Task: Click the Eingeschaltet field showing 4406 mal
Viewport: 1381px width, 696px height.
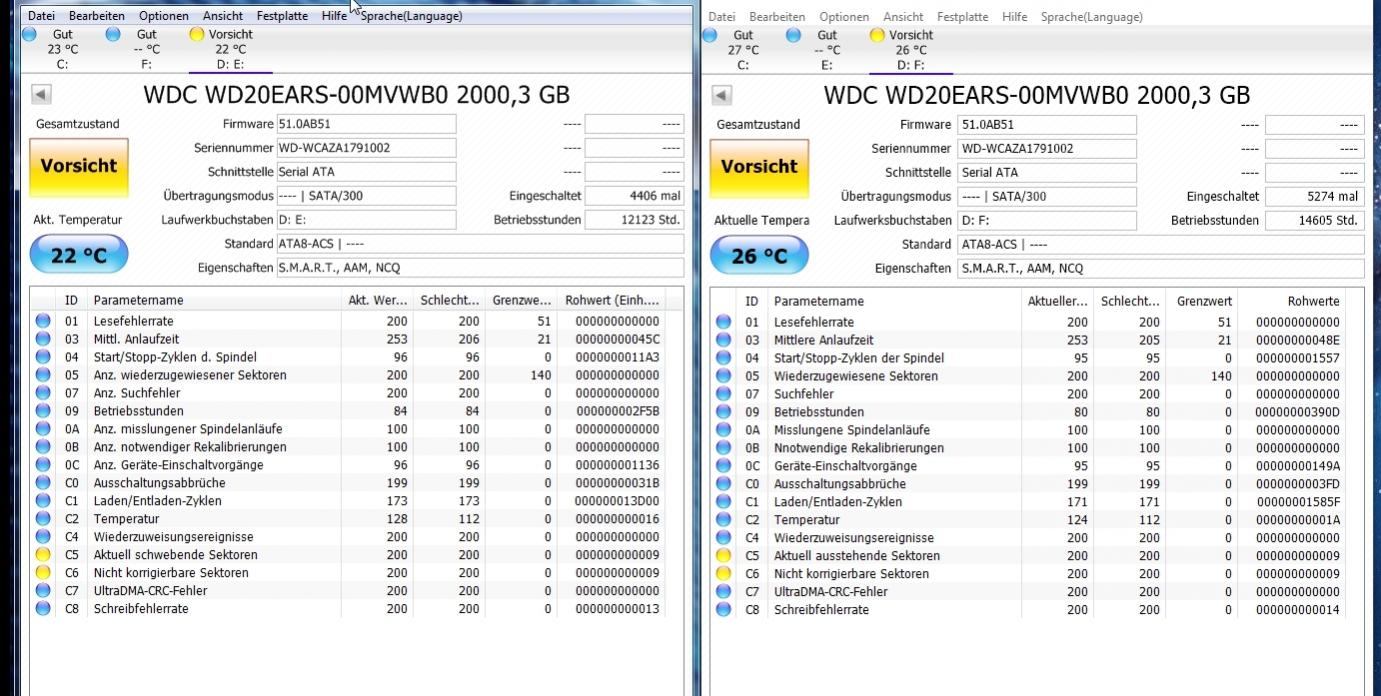Action: coord(634,196)
